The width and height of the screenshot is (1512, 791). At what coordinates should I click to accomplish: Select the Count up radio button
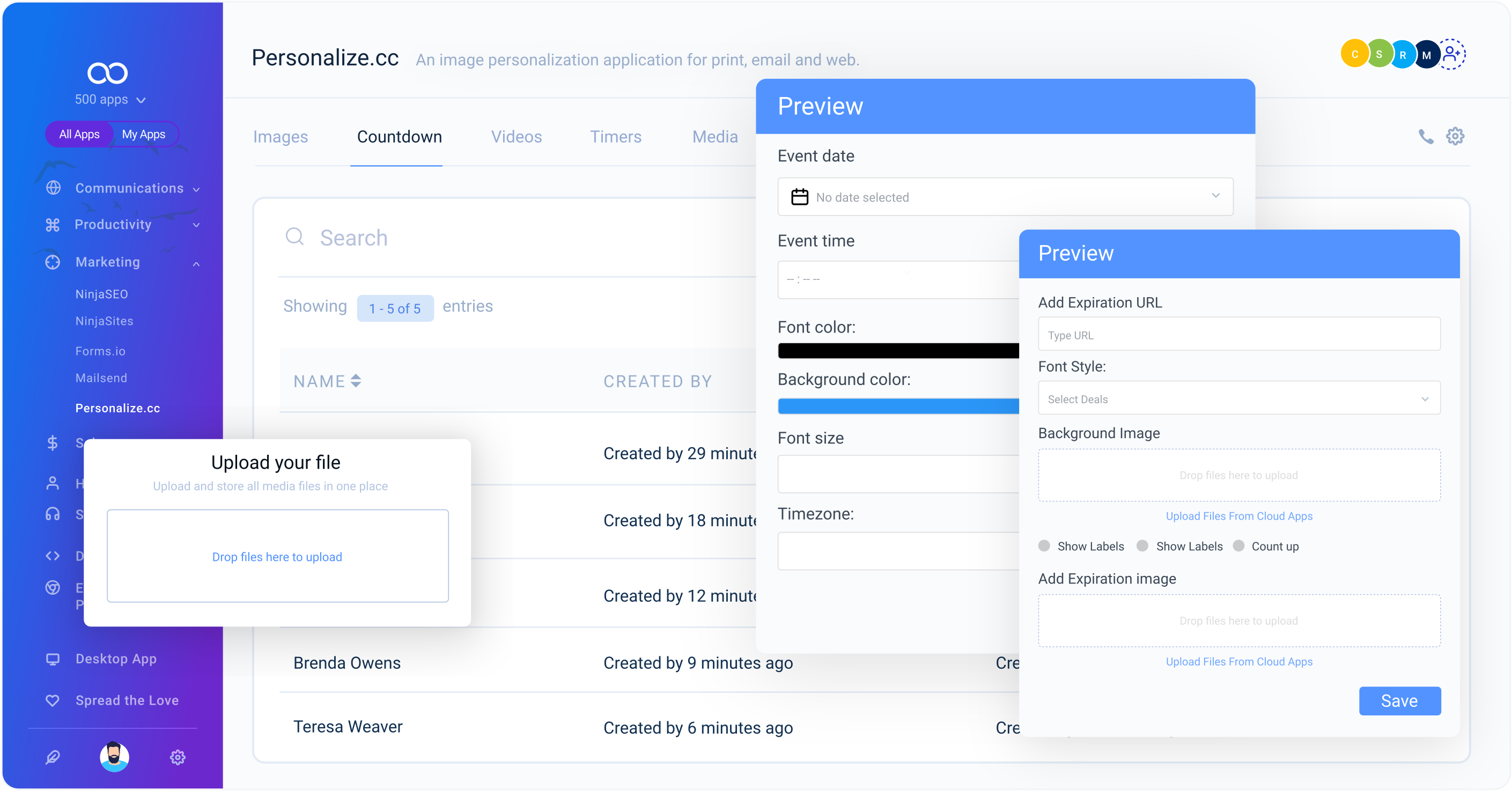tap(1240, 546)
